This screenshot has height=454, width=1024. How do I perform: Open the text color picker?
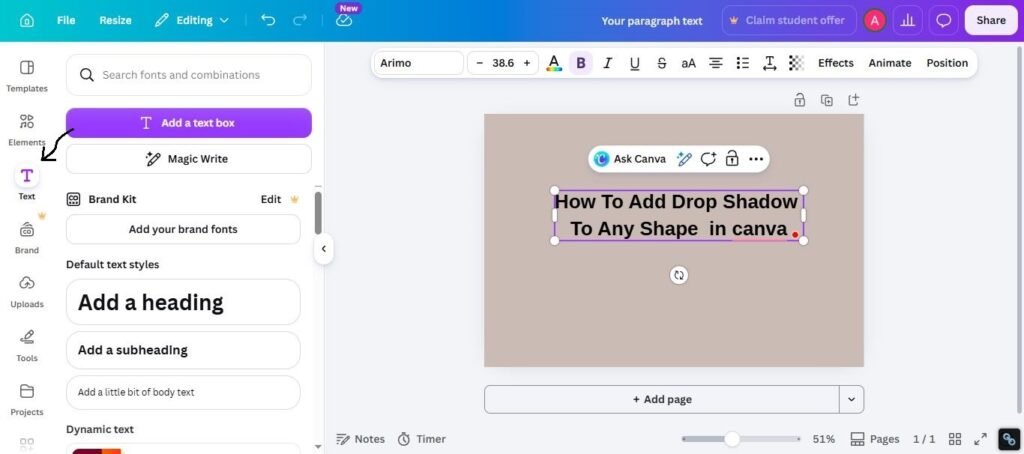coord(554,63)
